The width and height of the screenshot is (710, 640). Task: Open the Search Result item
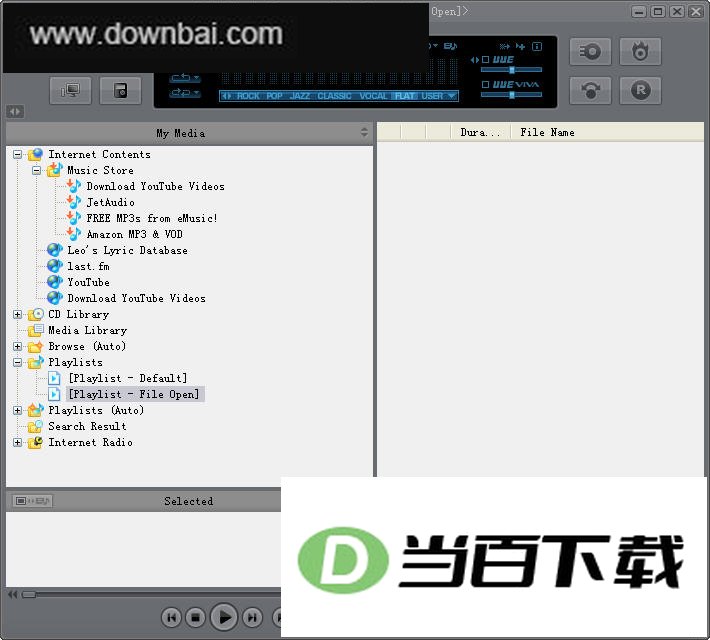pos(87,427)
